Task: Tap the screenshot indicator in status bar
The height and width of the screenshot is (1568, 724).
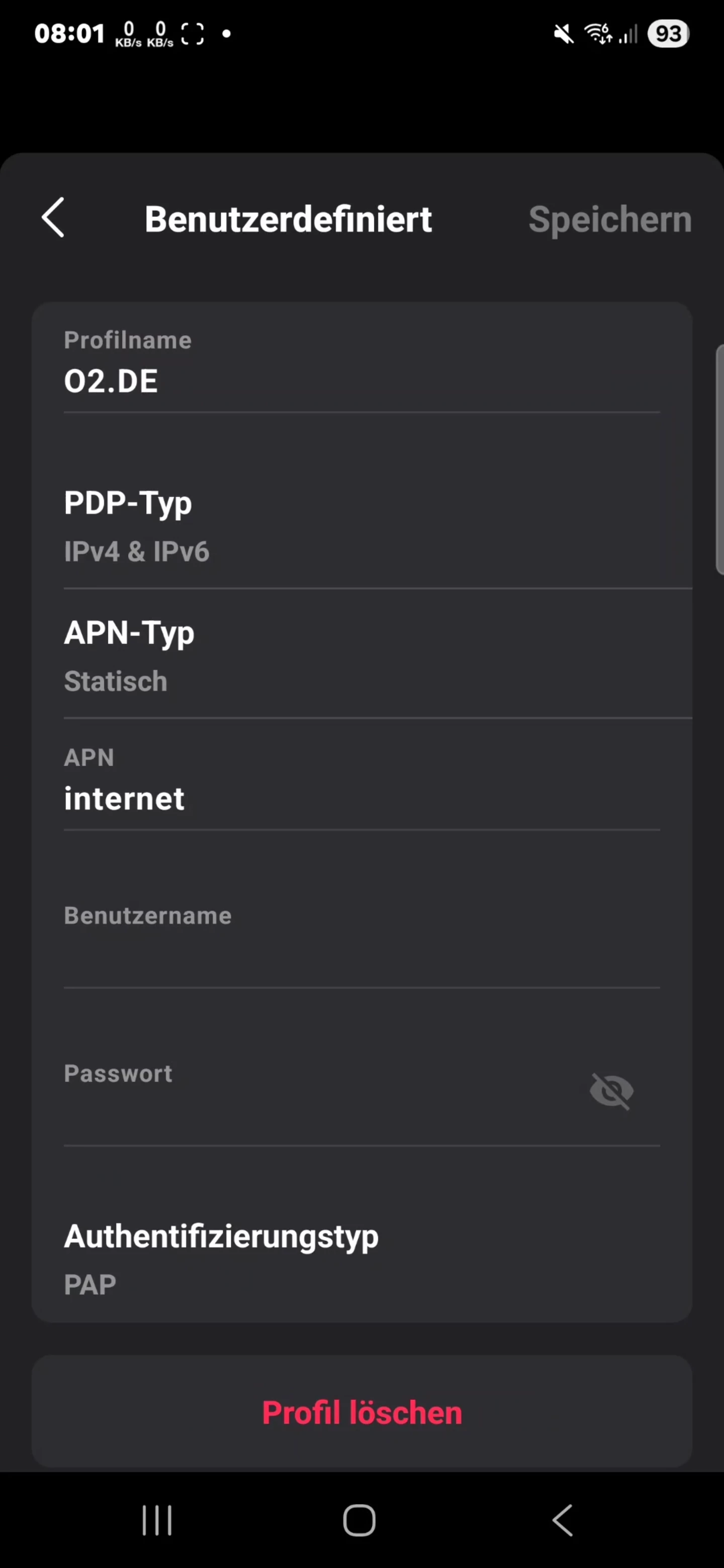Action: click(x=193, y=34)
